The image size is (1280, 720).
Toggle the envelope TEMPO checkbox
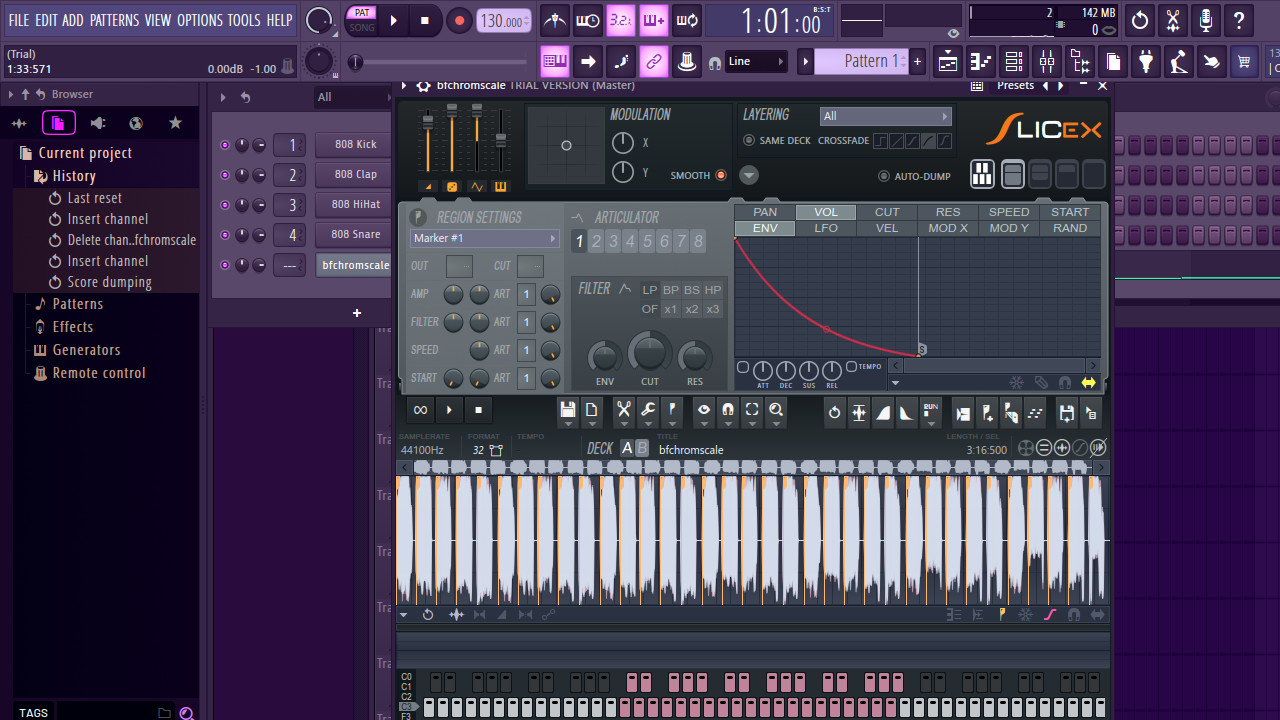[x=851, y=366]
